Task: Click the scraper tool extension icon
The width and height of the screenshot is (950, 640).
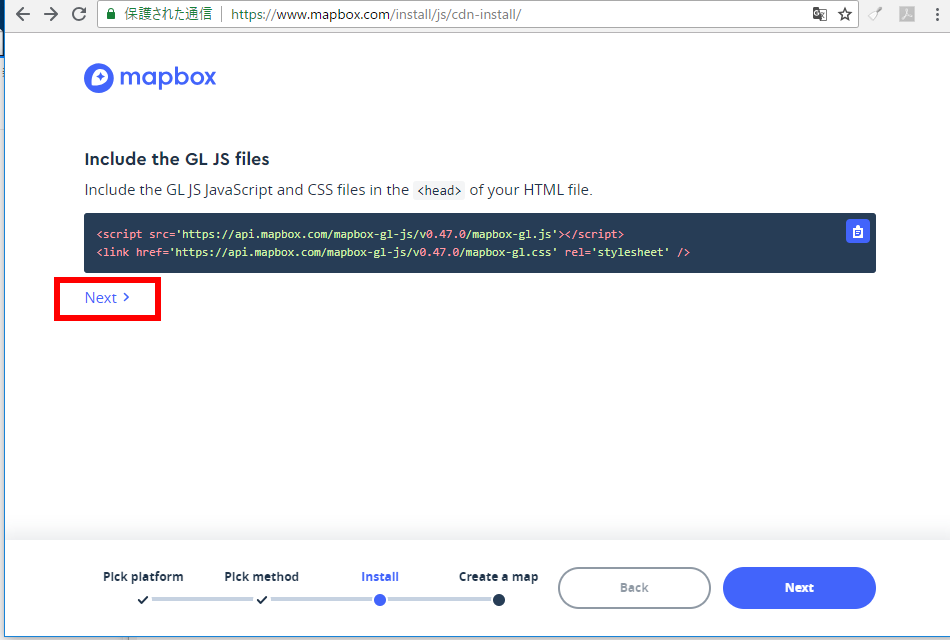Action: (x=876, y=14)
